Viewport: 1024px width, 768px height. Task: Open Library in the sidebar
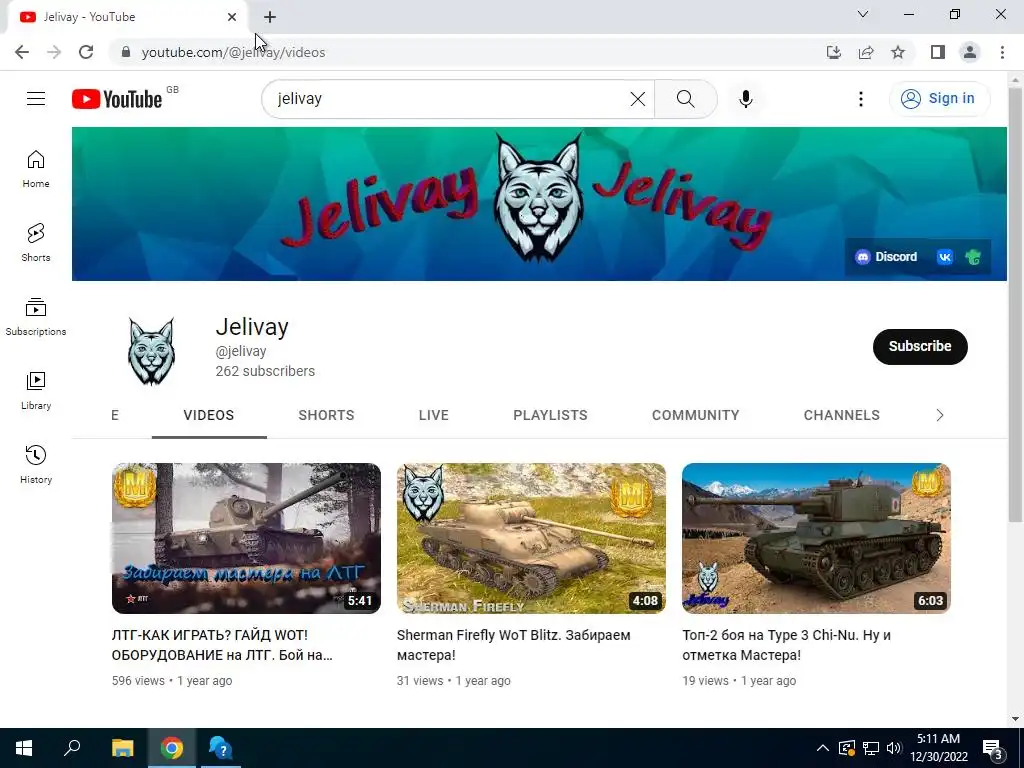(36, 391)
